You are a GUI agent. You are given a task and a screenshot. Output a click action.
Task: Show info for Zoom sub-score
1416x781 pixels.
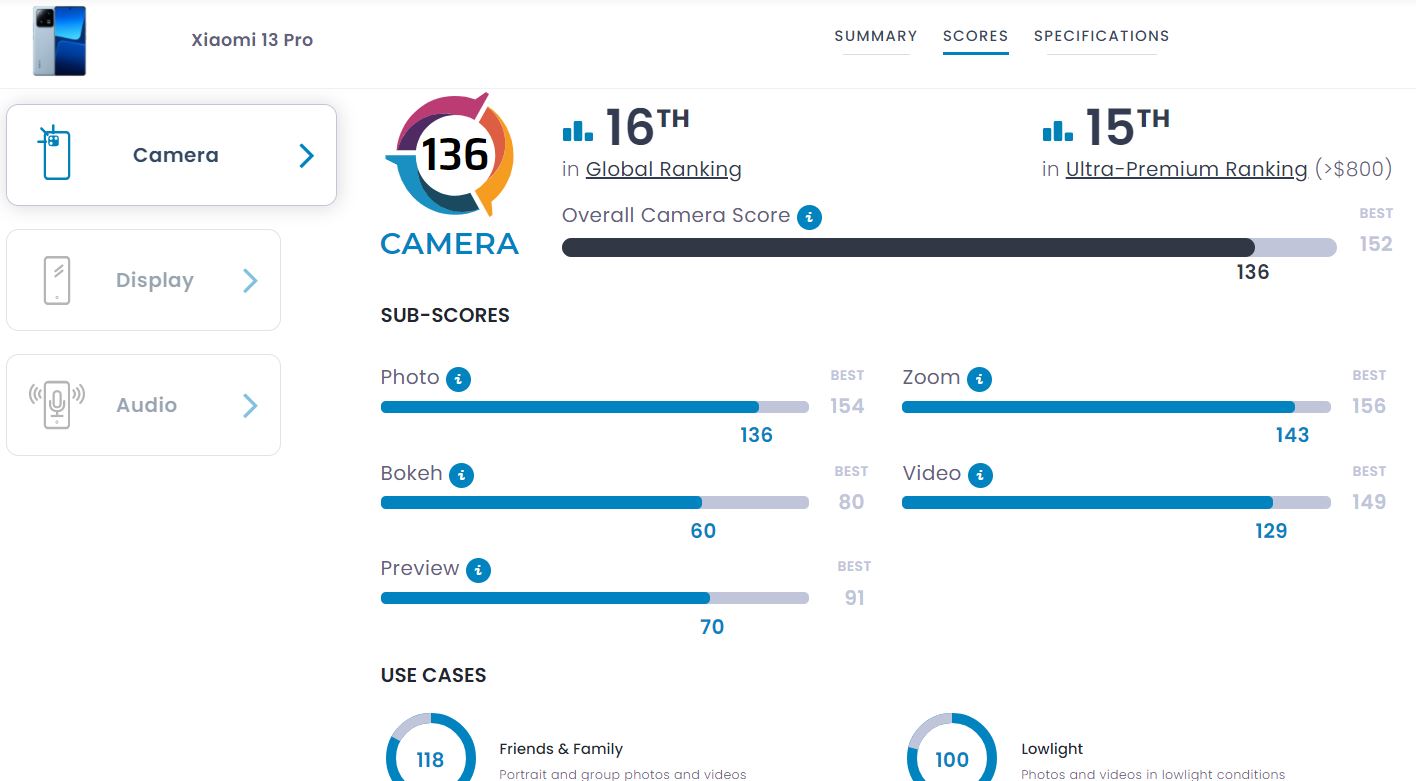980,379
